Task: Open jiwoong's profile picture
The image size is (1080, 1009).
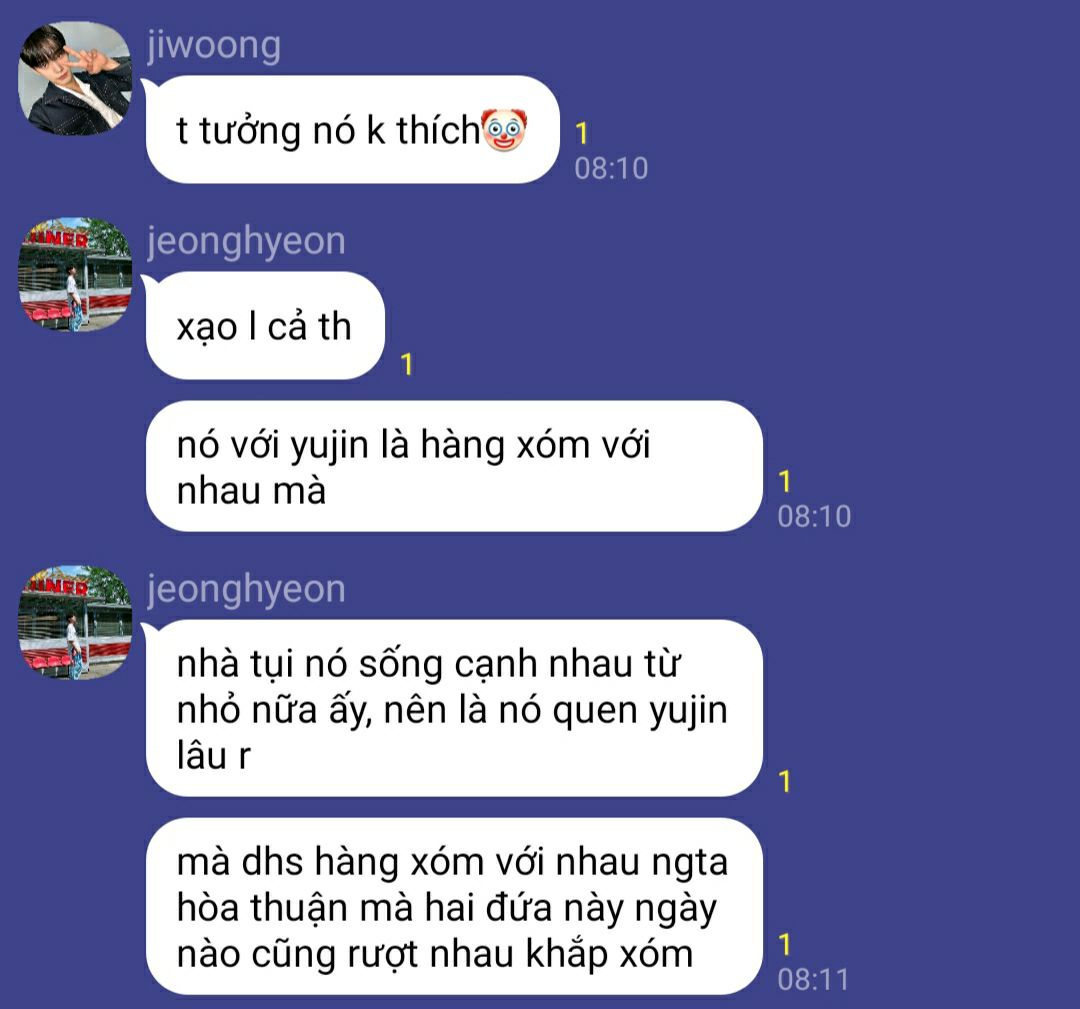Action: click(x=75, y=79)
